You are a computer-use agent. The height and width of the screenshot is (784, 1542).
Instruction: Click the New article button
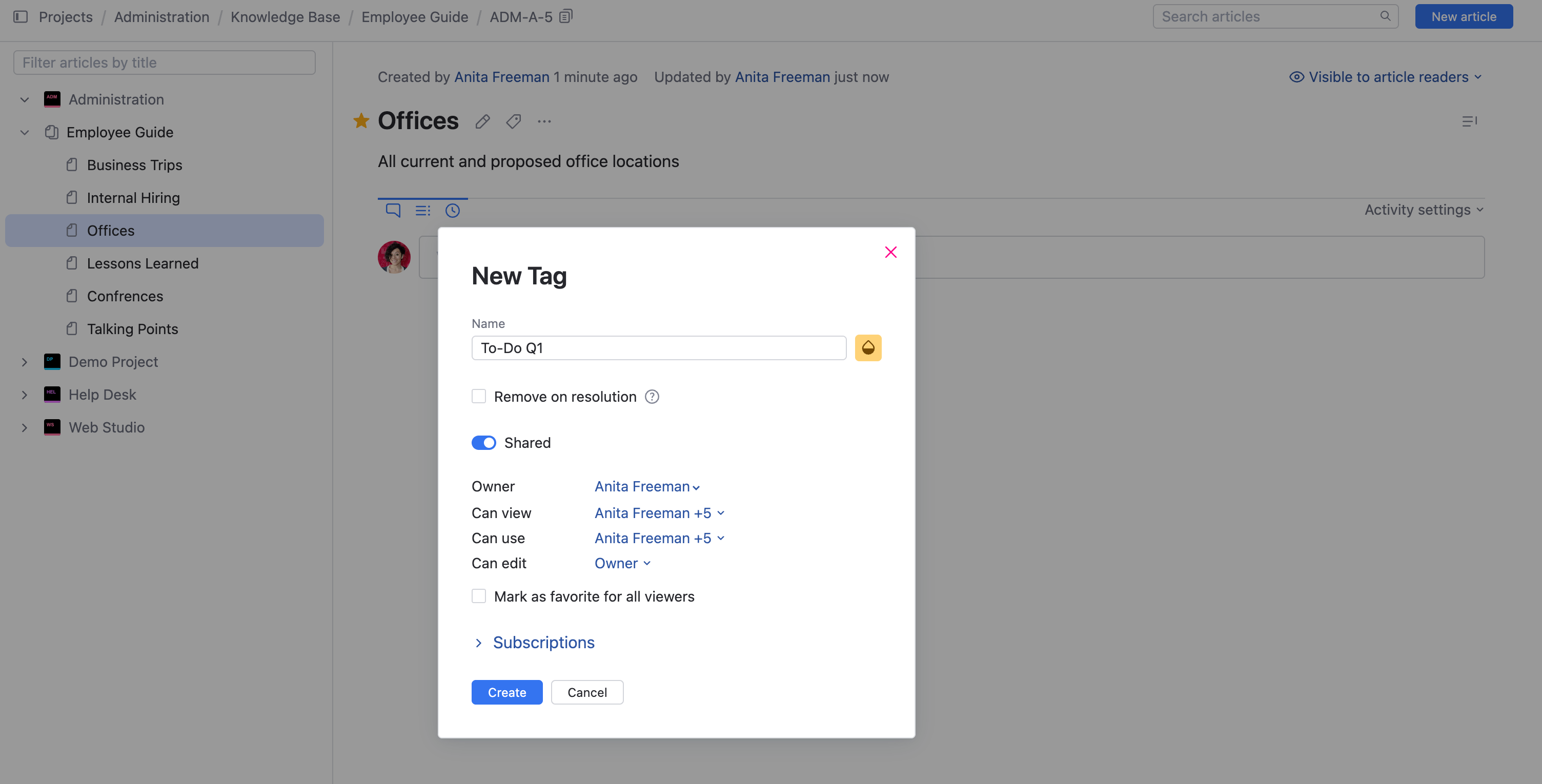(x=1463, y=16)
